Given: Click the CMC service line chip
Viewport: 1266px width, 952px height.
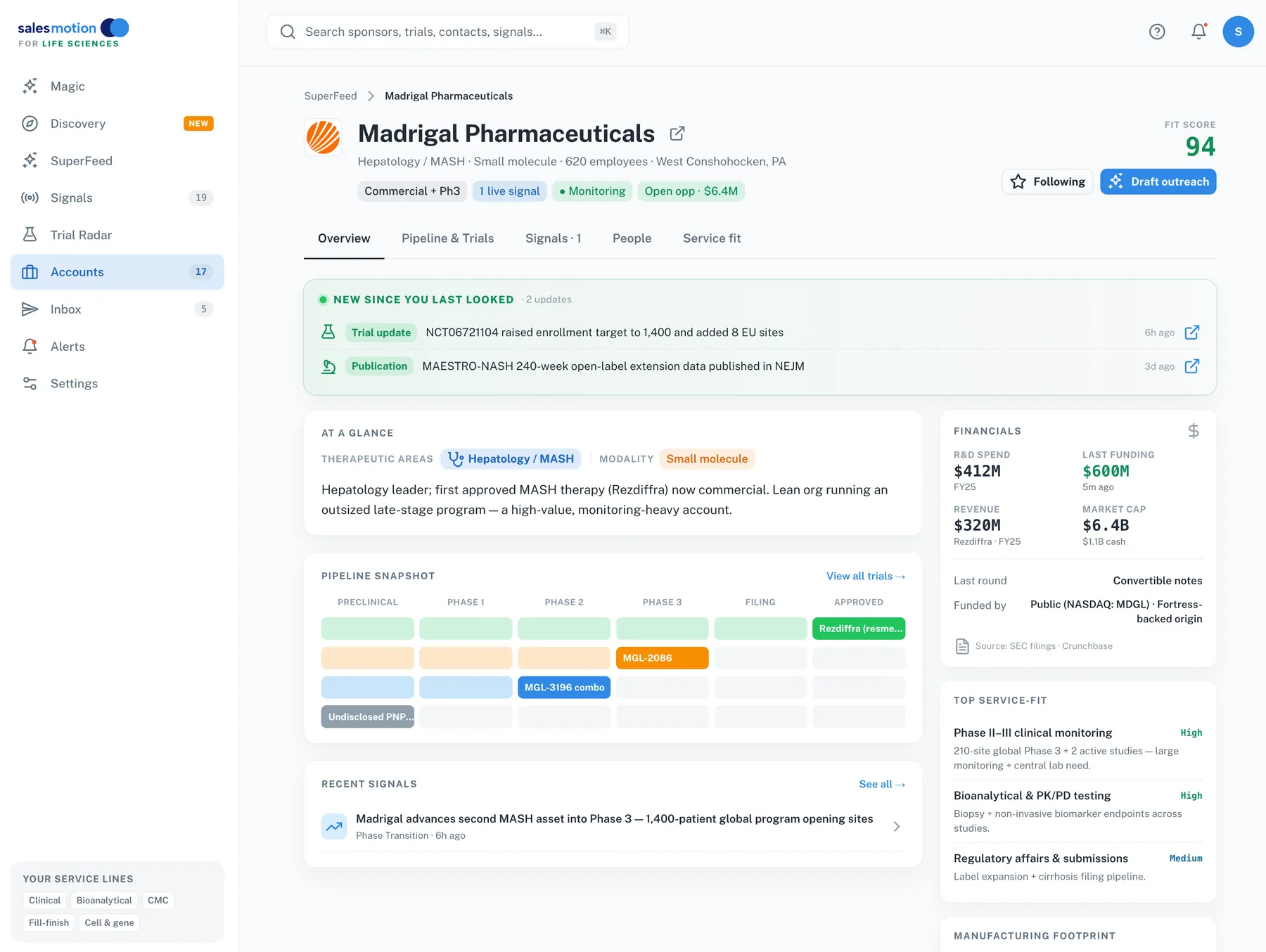Looking at the screenshot, I should (158, 901).
